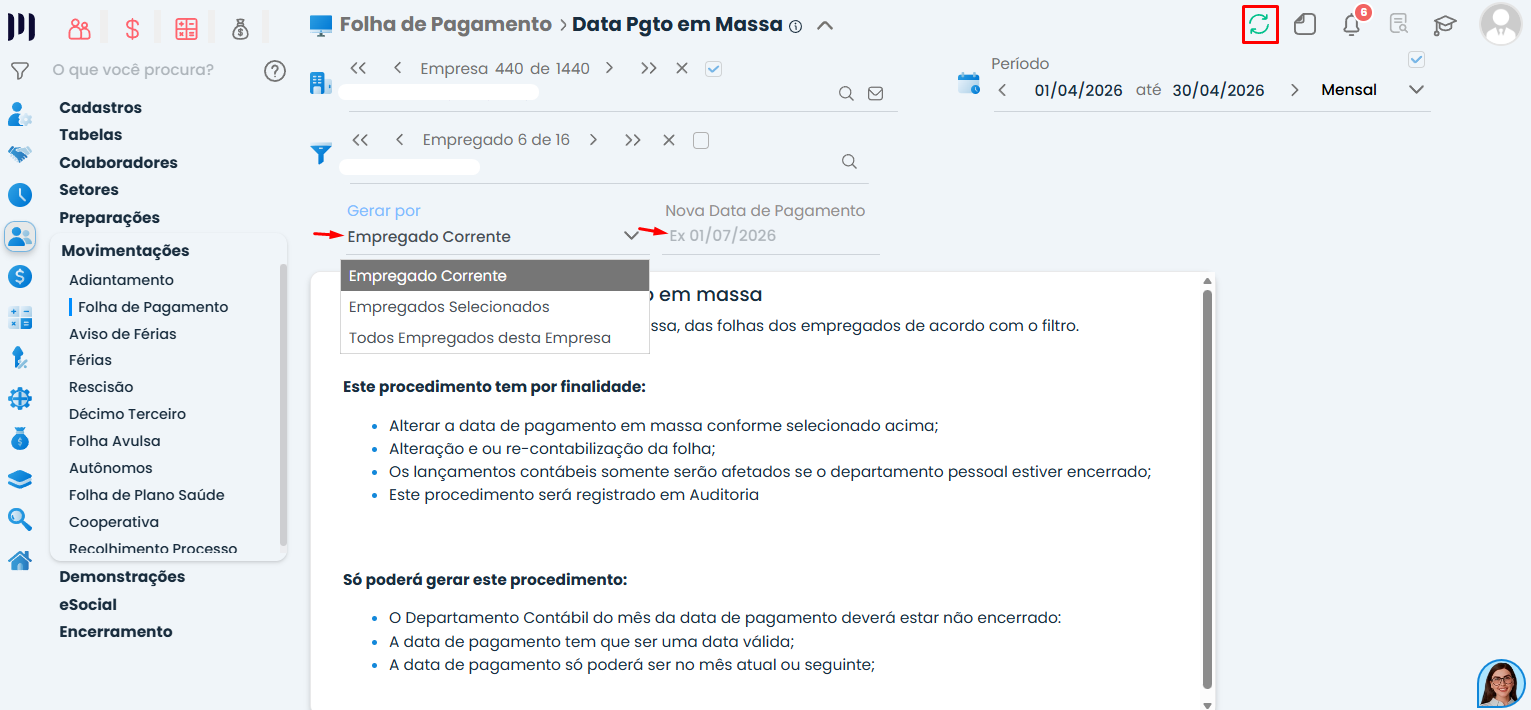This screenshot has height=710, width=1531.
Task: Click the refresh sync icon in top bar
Action: pos(1259,24)
